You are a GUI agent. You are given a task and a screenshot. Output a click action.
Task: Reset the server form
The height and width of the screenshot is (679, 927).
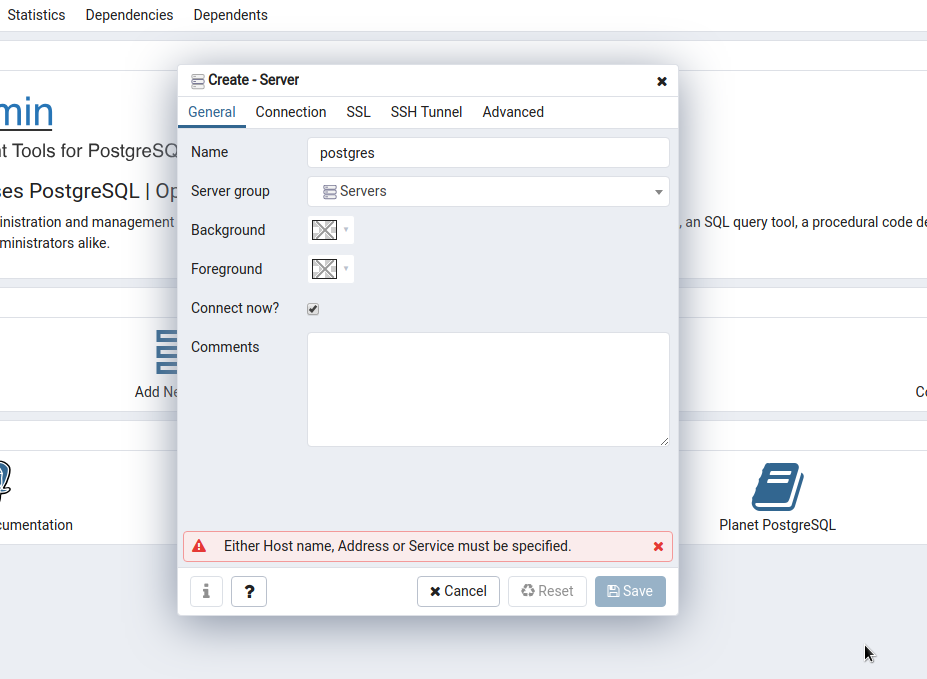[547, 592]
